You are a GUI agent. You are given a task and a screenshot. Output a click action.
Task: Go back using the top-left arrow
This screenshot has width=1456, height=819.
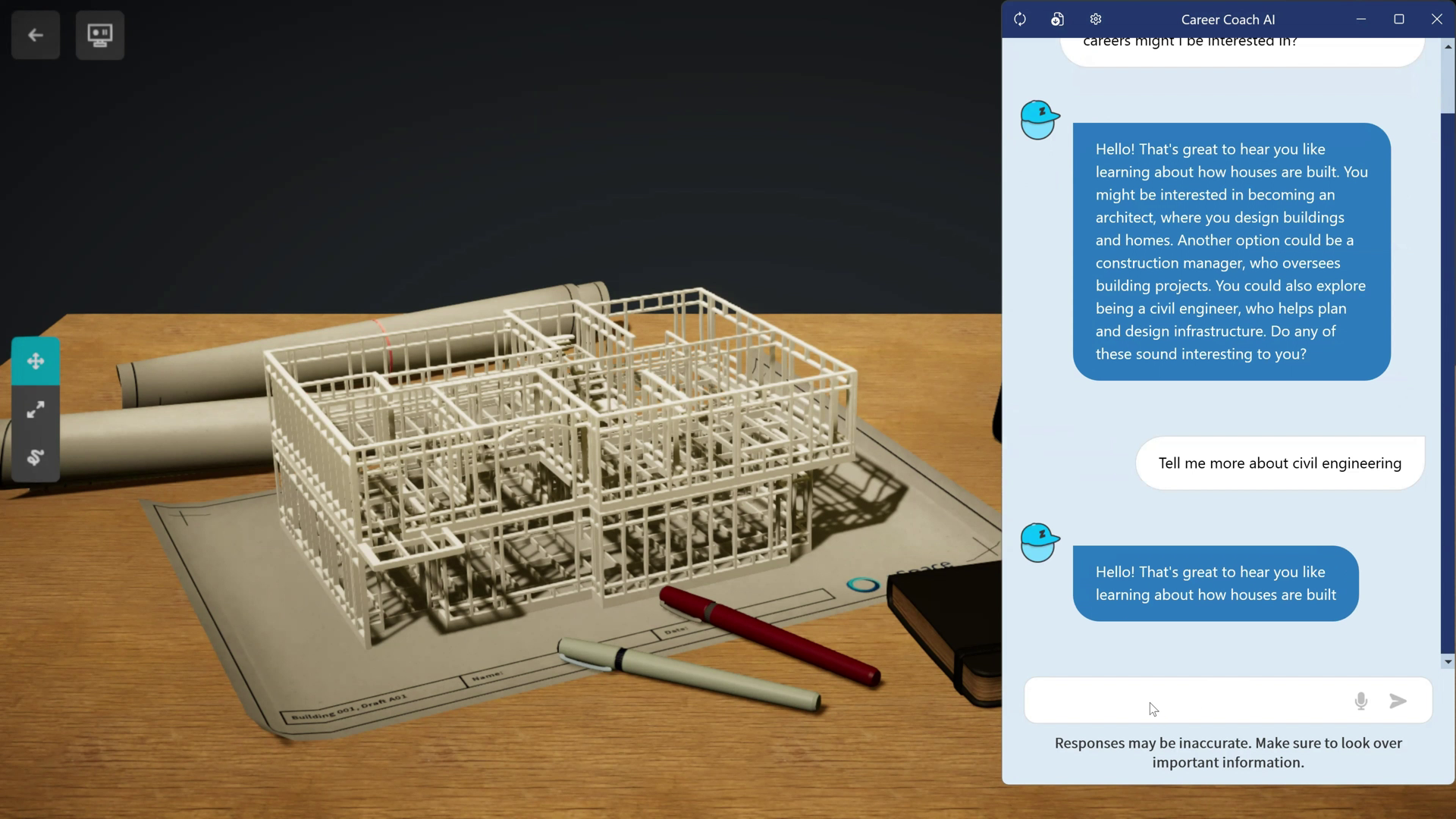coord(35,34)
